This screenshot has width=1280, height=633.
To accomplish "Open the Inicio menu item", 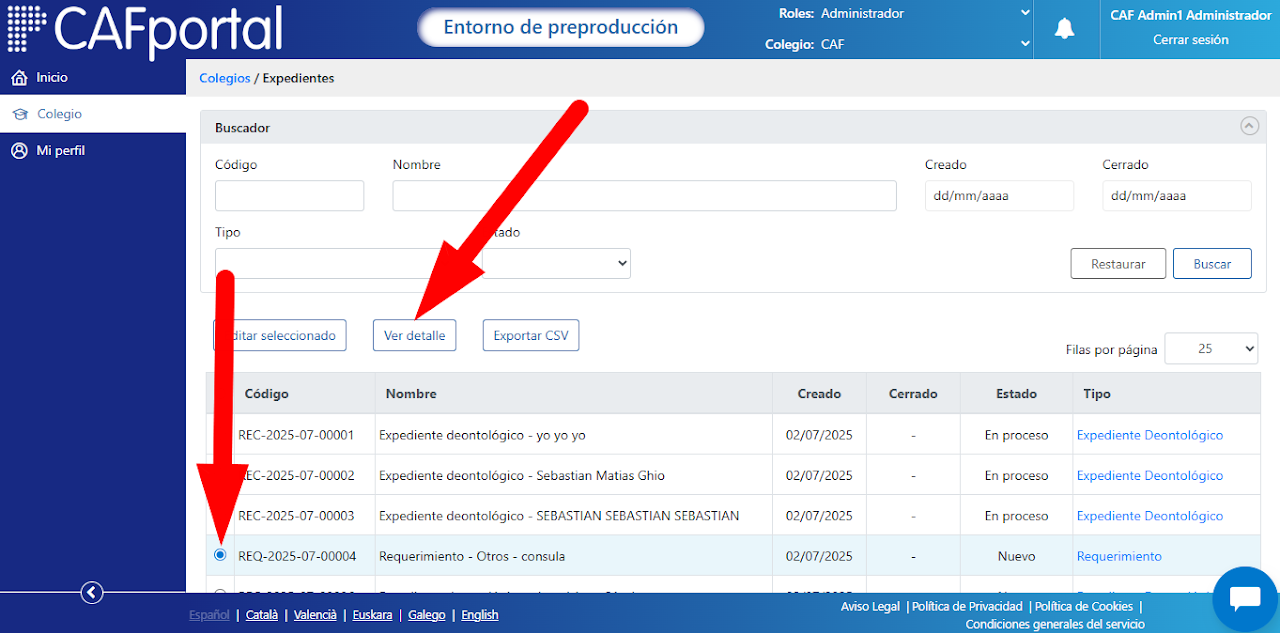I will click(93, 77).
